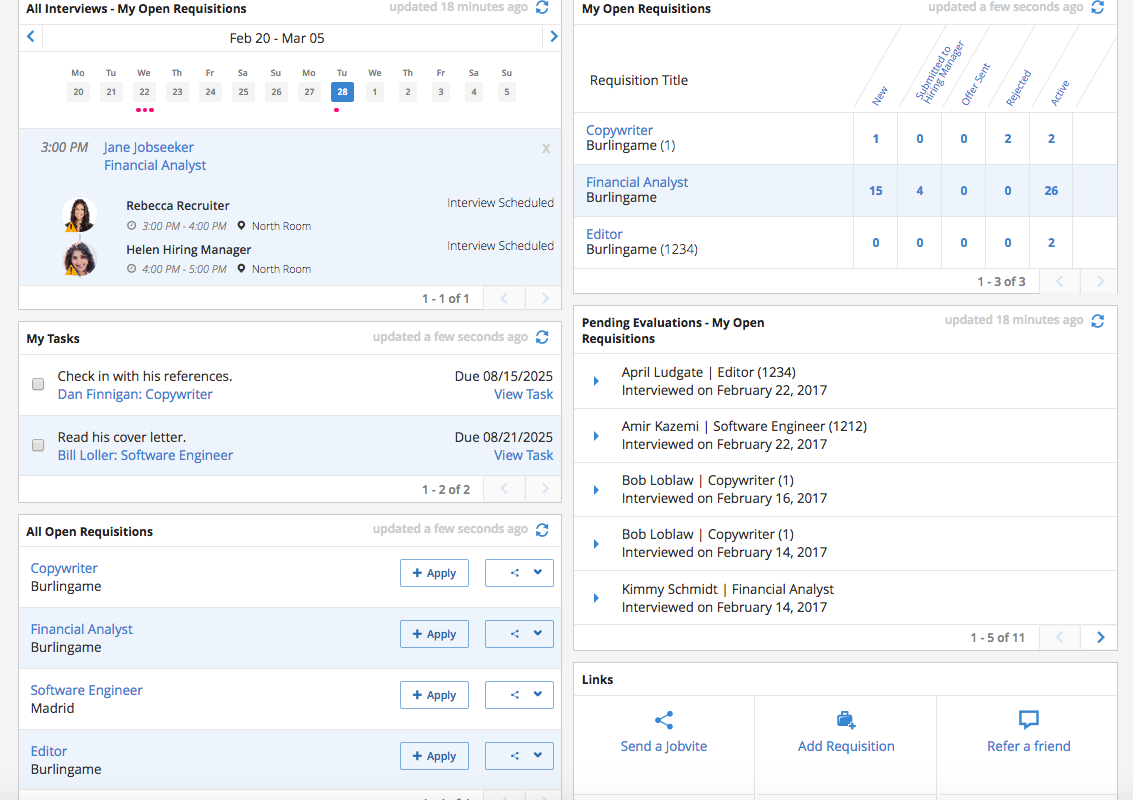Apply to the Copywriter requisition

pyautogui.click(x=434, y=573)
